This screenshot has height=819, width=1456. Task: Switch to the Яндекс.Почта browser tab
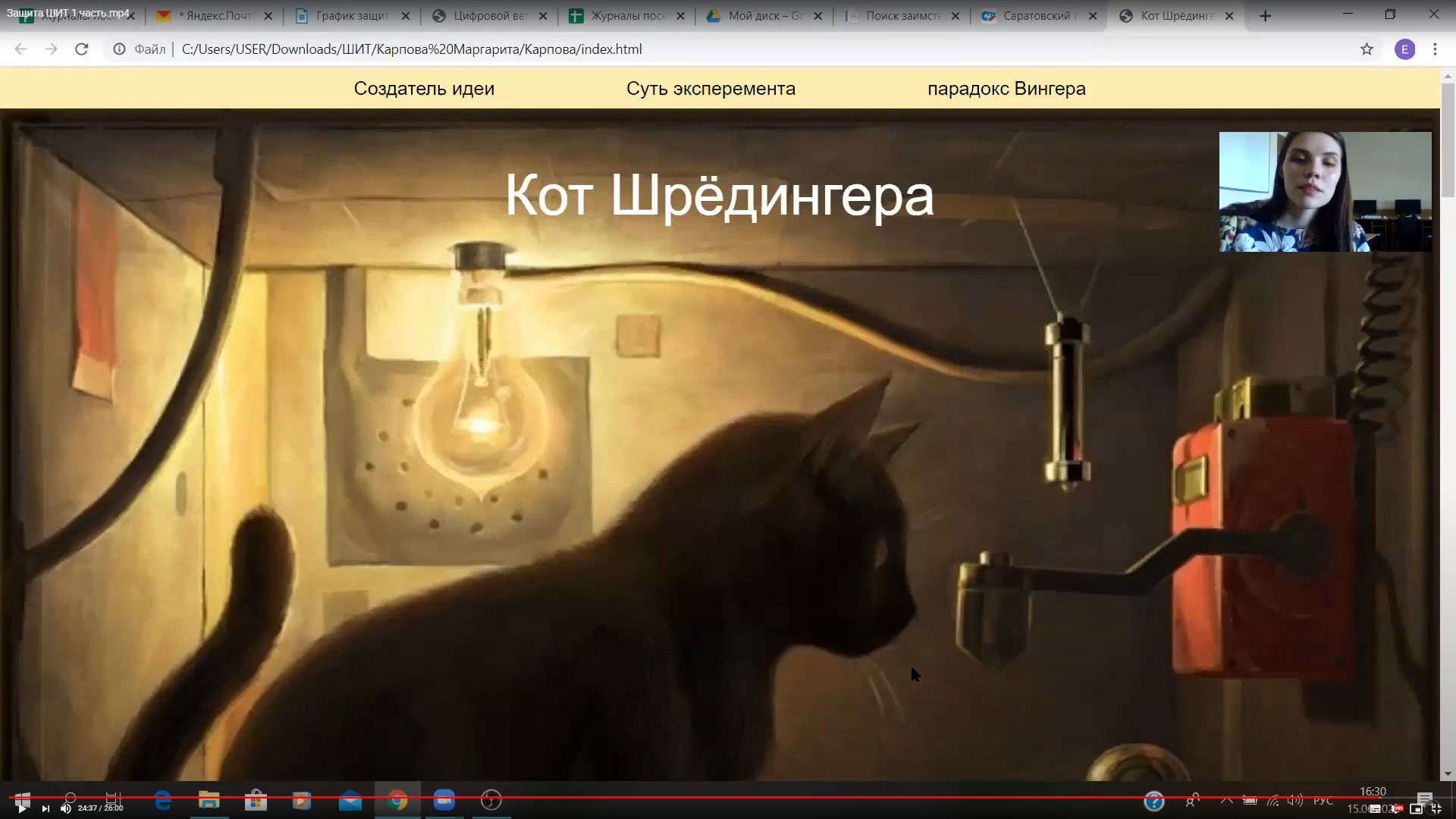tap(215, 16)
